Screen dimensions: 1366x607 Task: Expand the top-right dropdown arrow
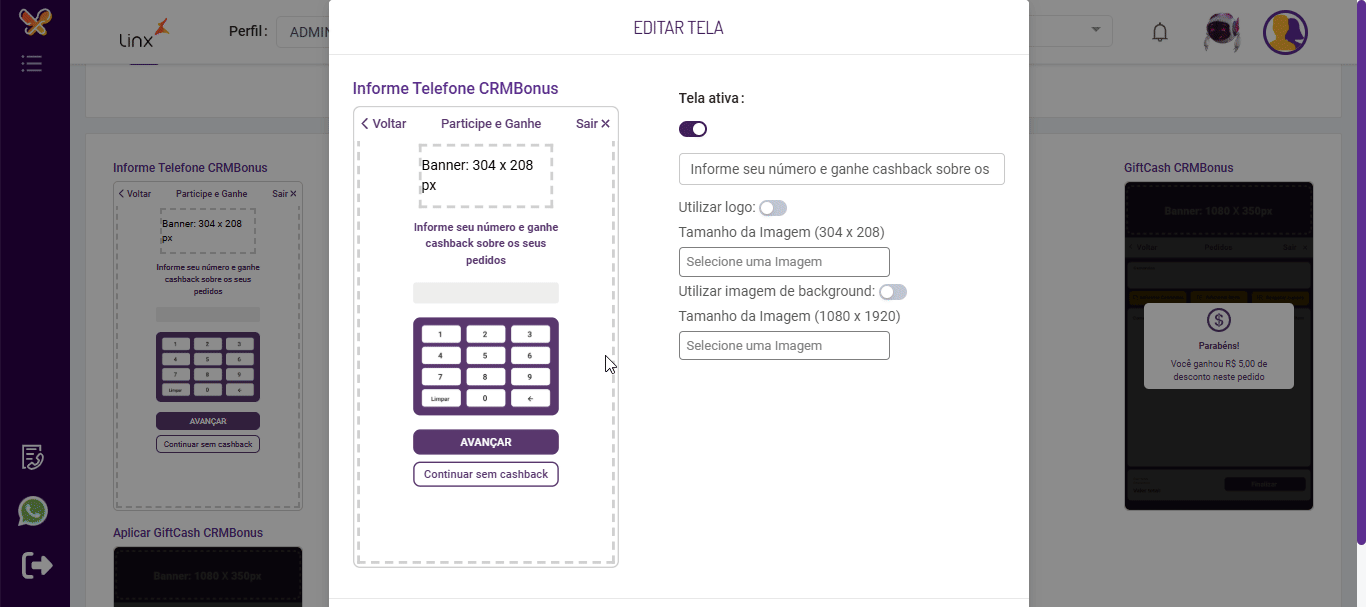pyautogui.click(x=1097, y=30)
